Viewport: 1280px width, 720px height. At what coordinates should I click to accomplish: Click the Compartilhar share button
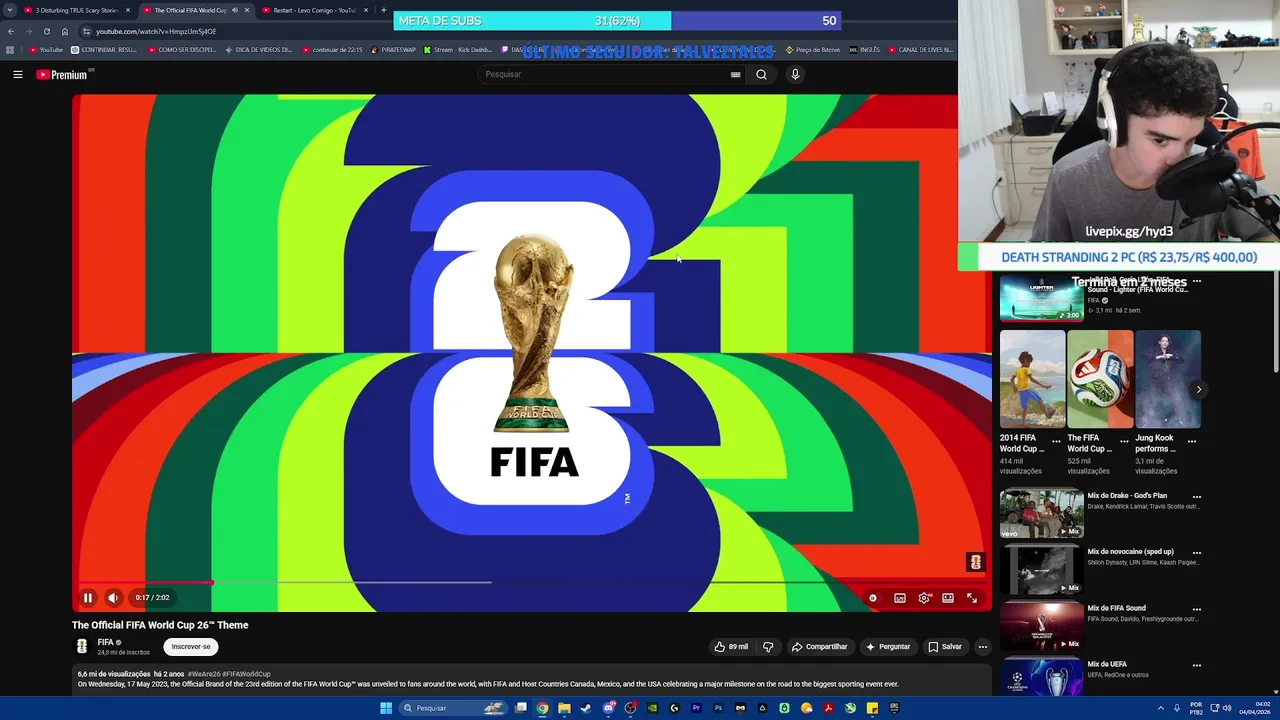tap(819, 647)
